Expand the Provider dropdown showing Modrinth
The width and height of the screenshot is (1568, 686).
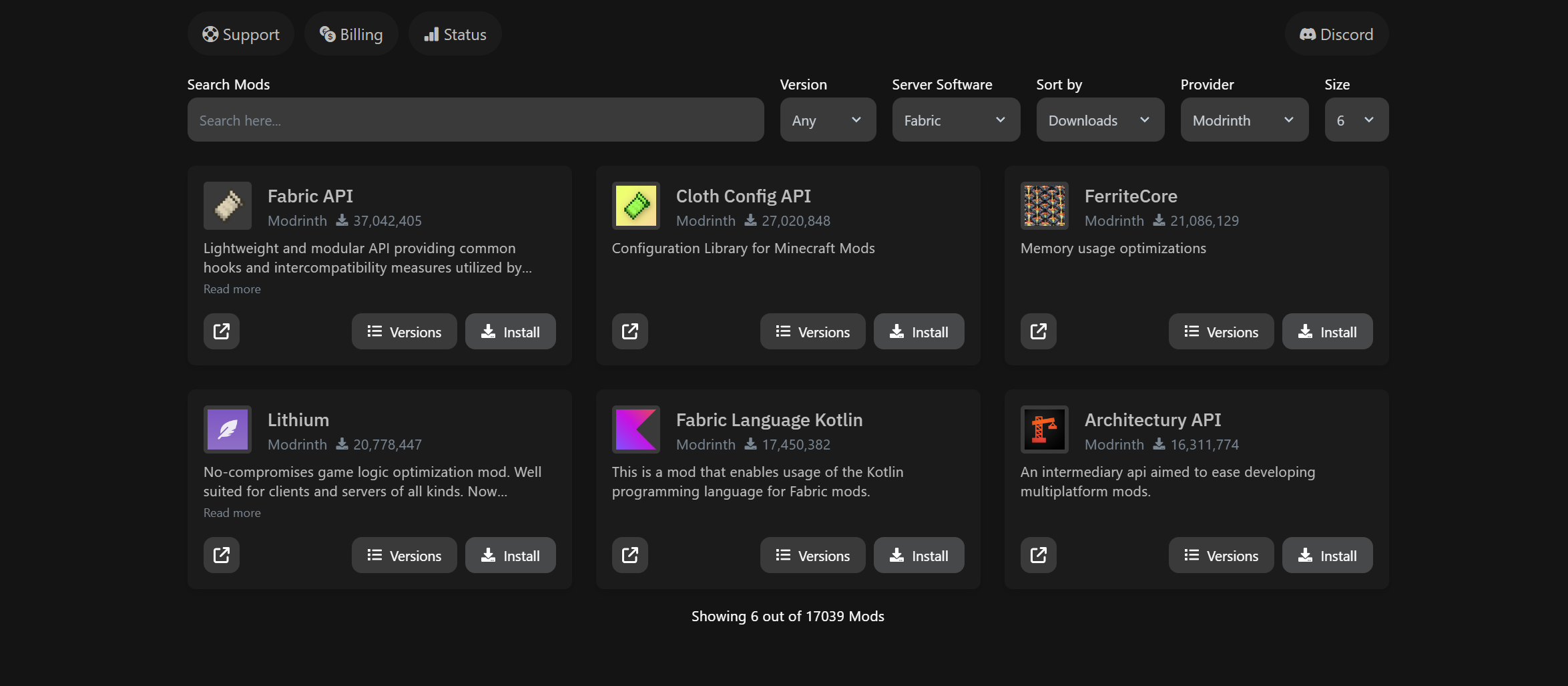pyautogui.click(x=1245, y=120)
